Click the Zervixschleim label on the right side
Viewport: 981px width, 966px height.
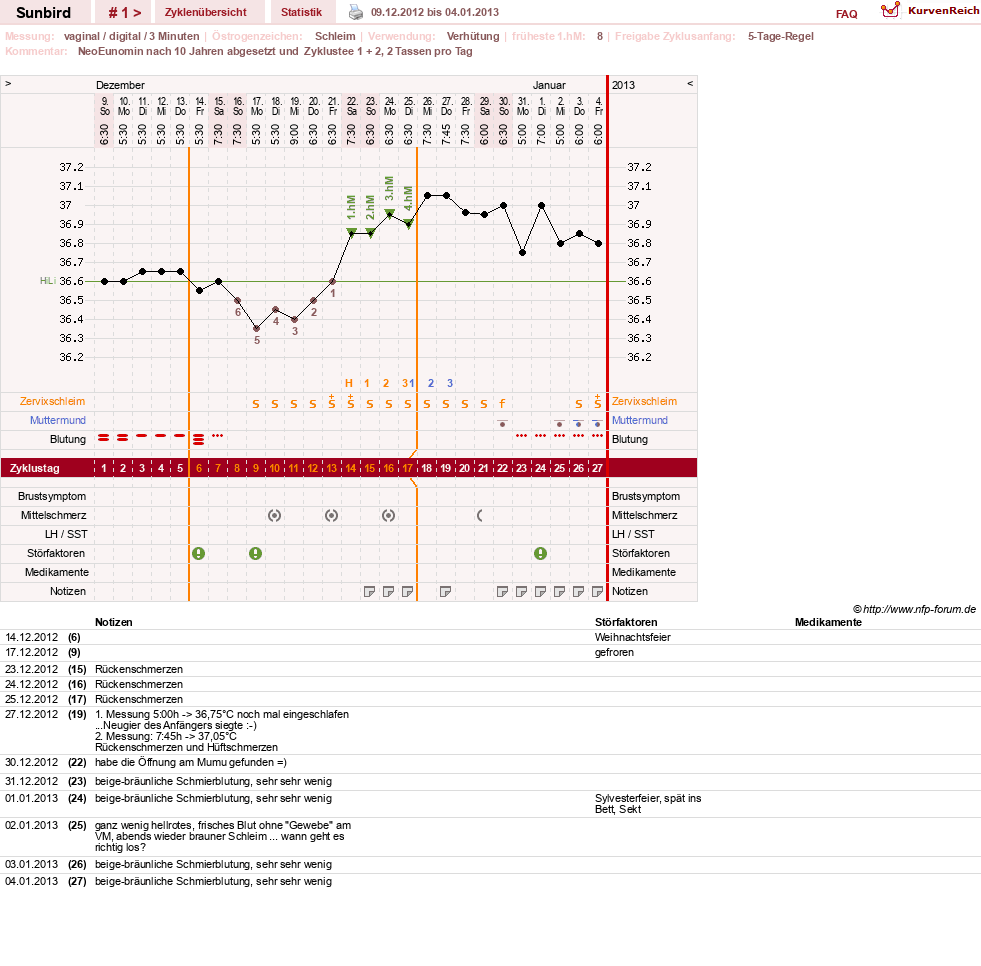pos(644,401)
